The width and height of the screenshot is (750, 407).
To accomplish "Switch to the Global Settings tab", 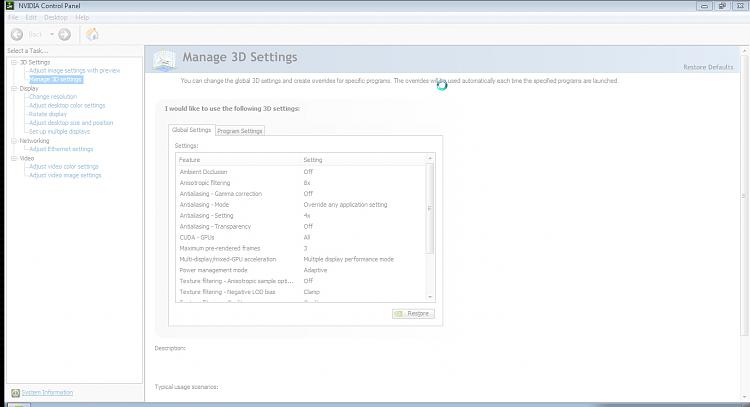I will [x=191, y=130].
